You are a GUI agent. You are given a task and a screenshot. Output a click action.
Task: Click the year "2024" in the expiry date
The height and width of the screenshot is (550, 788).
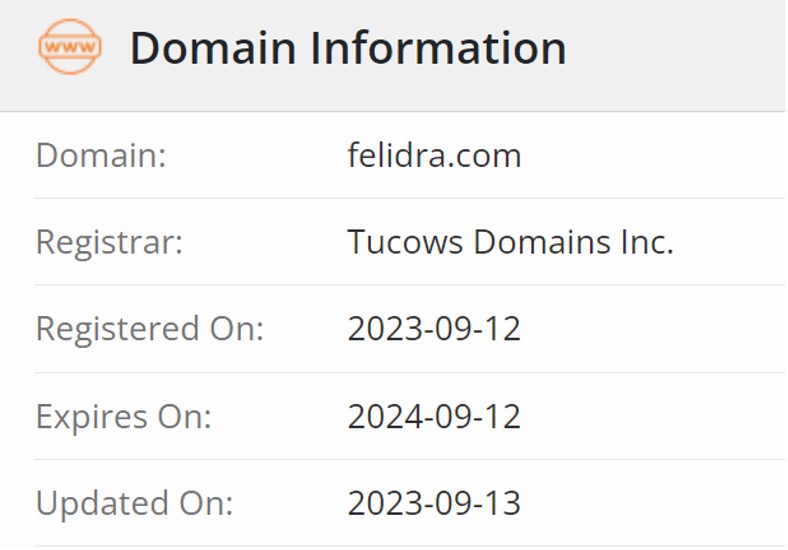click(379, 416)
